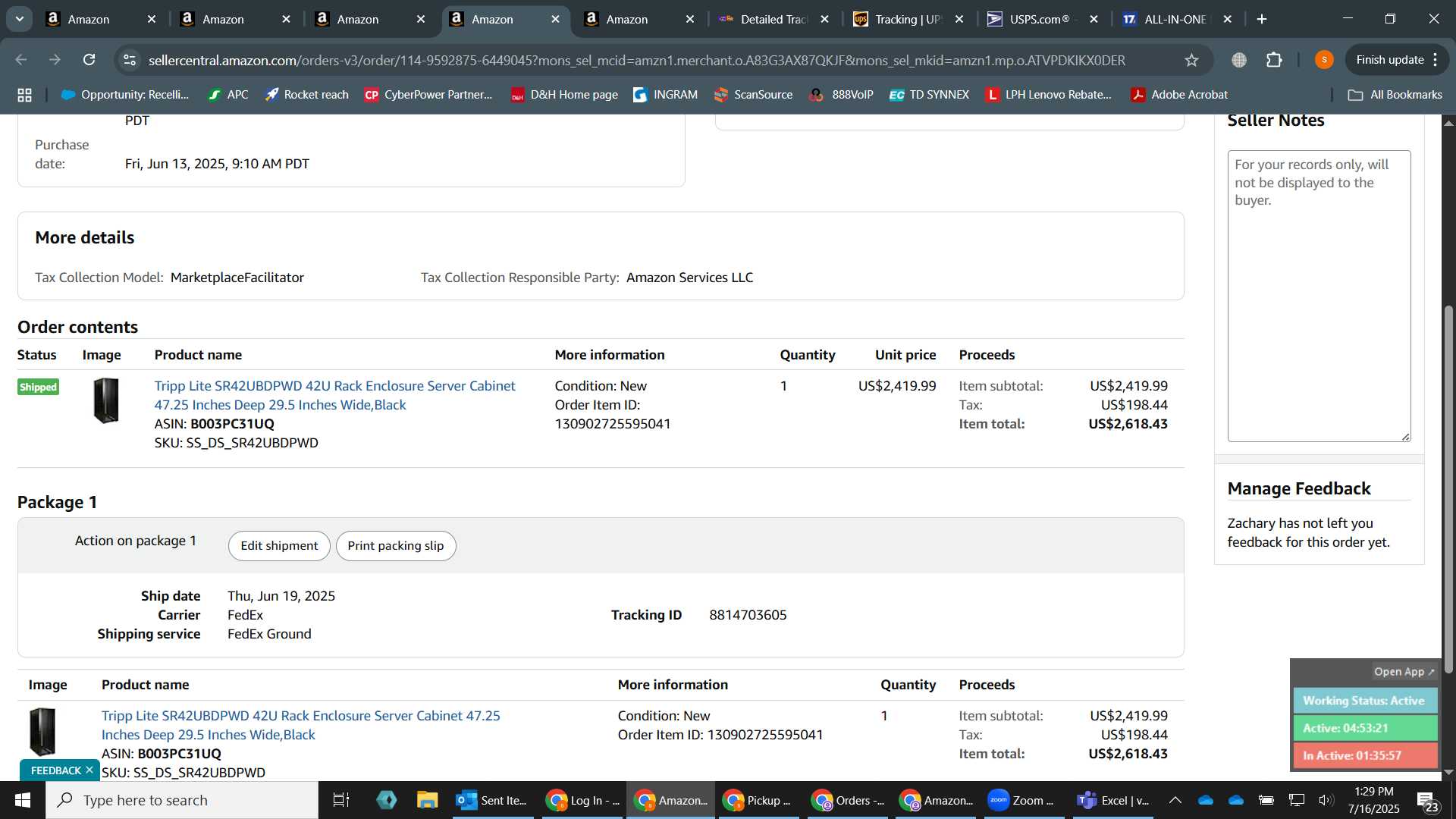1456x819 pixels.
Task: Reload the Seller Central page
Action: 89,60
